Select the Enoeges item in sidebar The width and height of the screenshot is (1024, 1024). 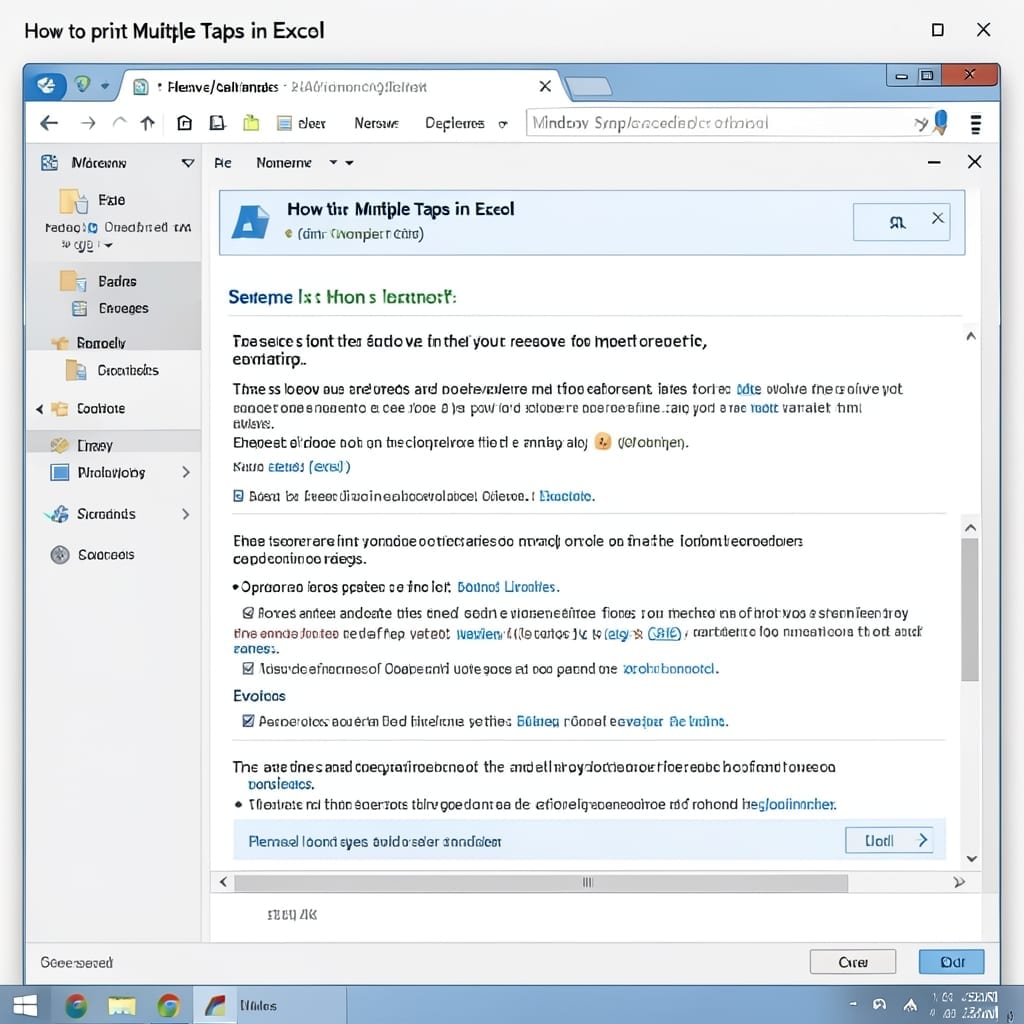tap(110, 308)
